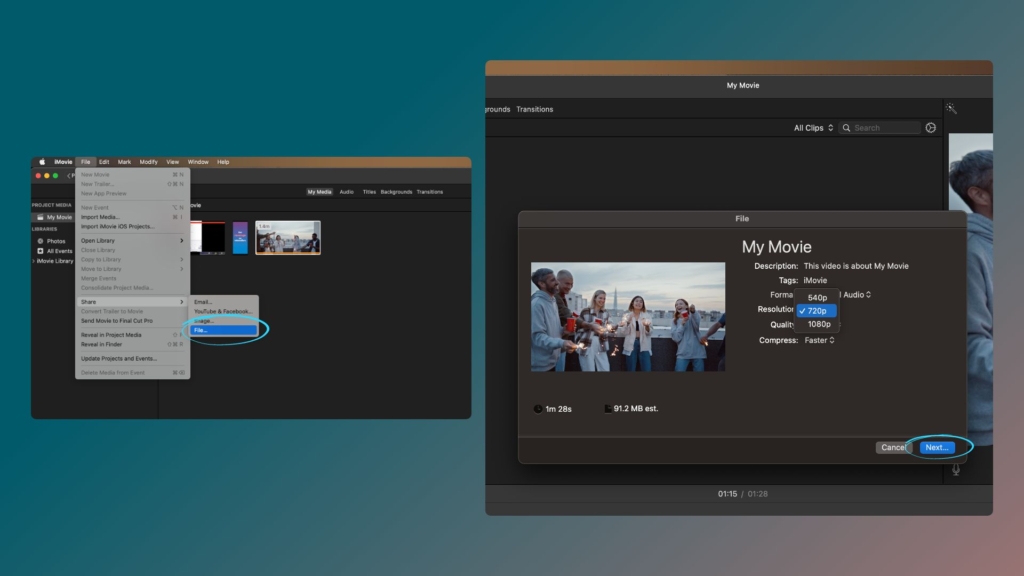Select the rooftop party clip thumbnail
The width and height of the screenshot is (1024, 576).
click(288, 238)
